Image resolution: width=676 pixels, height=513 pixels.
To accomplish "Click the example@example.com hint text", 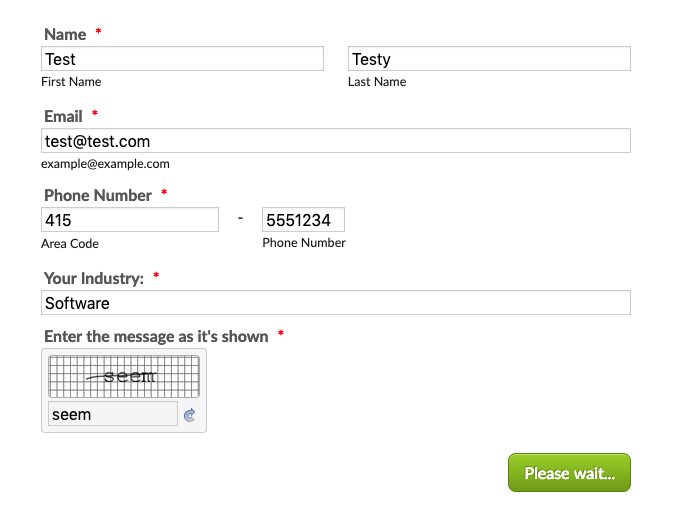I will [x=105, y=164].
